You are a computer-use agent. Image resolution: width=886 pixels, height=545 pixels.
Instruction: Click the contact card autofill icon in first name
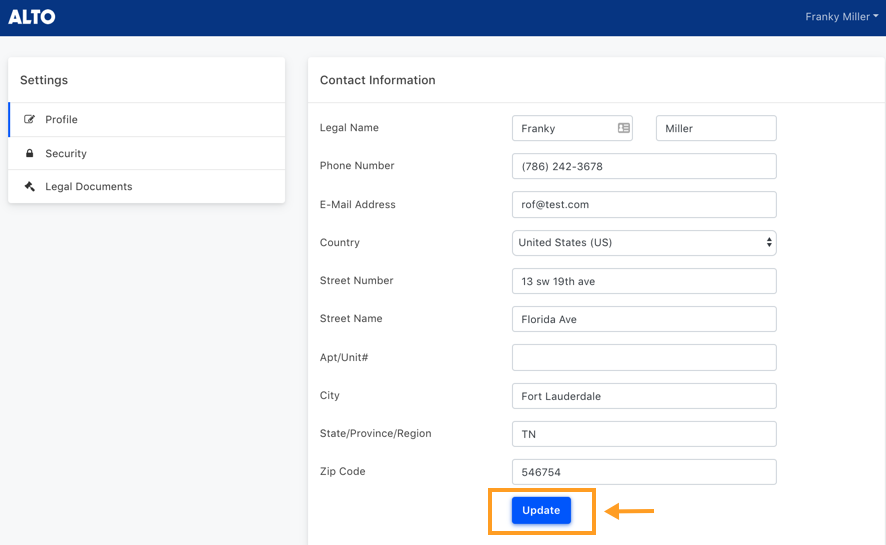click(x=623, y=128)
